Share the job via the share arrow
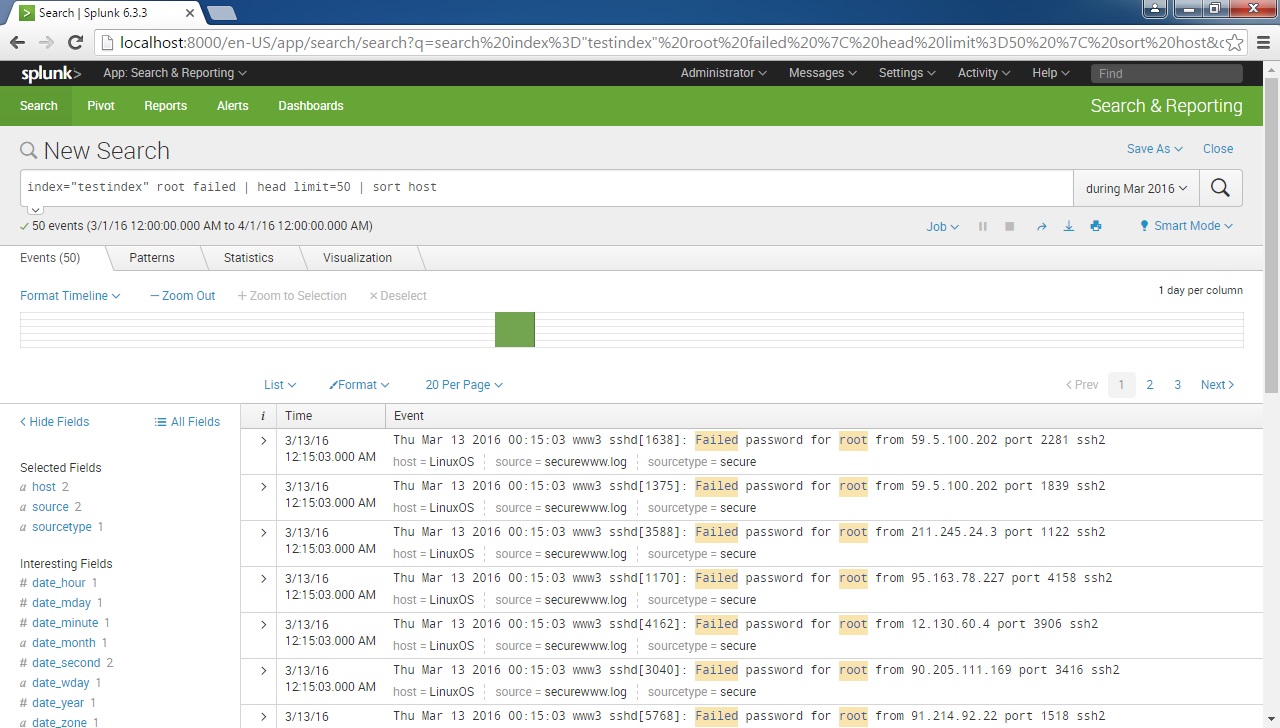The width and height of the screenshot is (1280, 728). pyautogui.click(x=1041, y=226)
